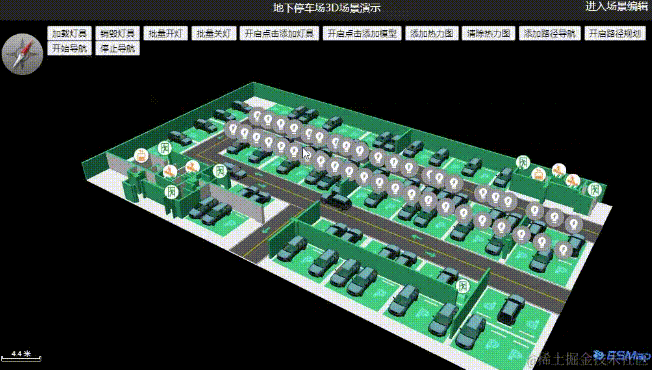Select the door marker left of the right elevator icon
Image resolution: width=652 pixels, height=370 pixels.
523,162
